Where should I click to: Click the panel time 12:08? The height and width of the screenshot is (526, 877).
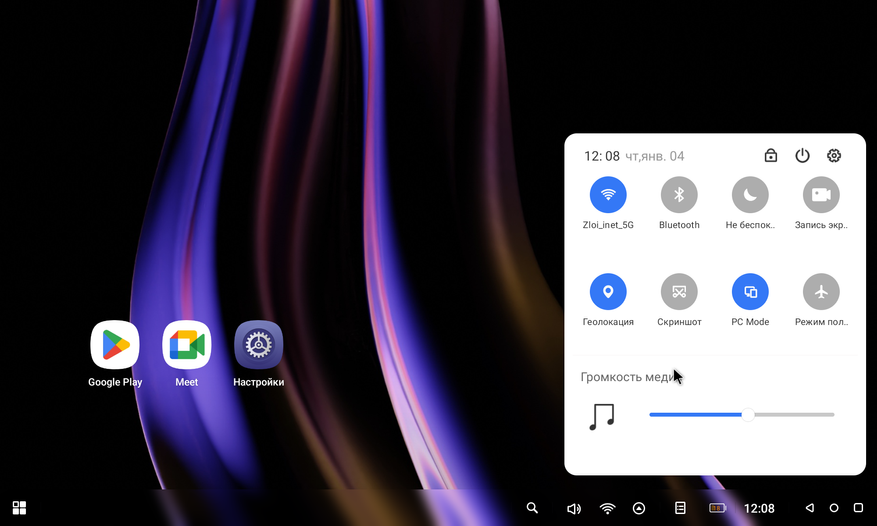click(602, 156)
